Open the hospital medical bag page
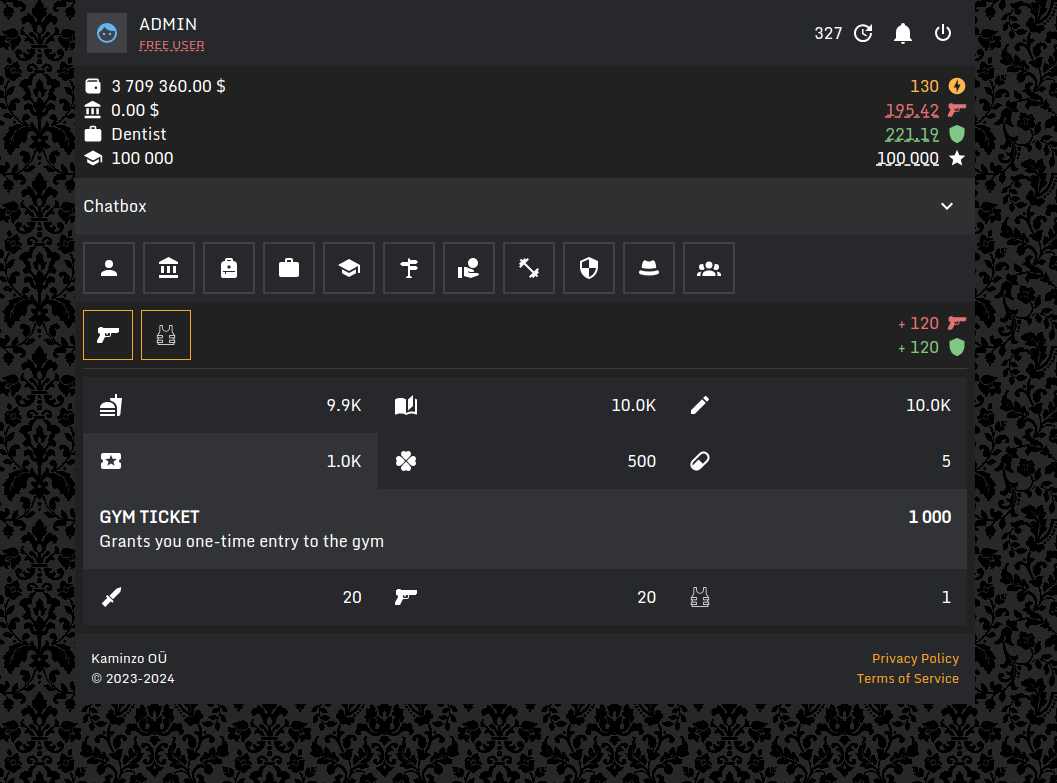Screen dimensions: 1057x783 [229, 268]
